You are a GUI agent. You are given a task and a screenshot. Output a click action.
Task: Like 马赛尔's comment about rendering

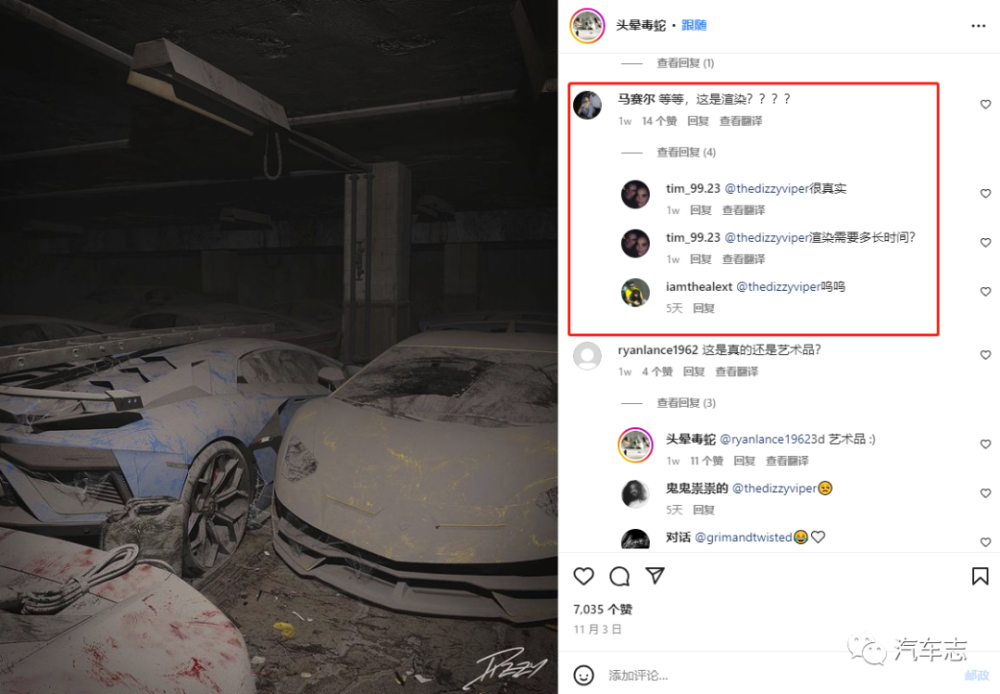[985, 104]
